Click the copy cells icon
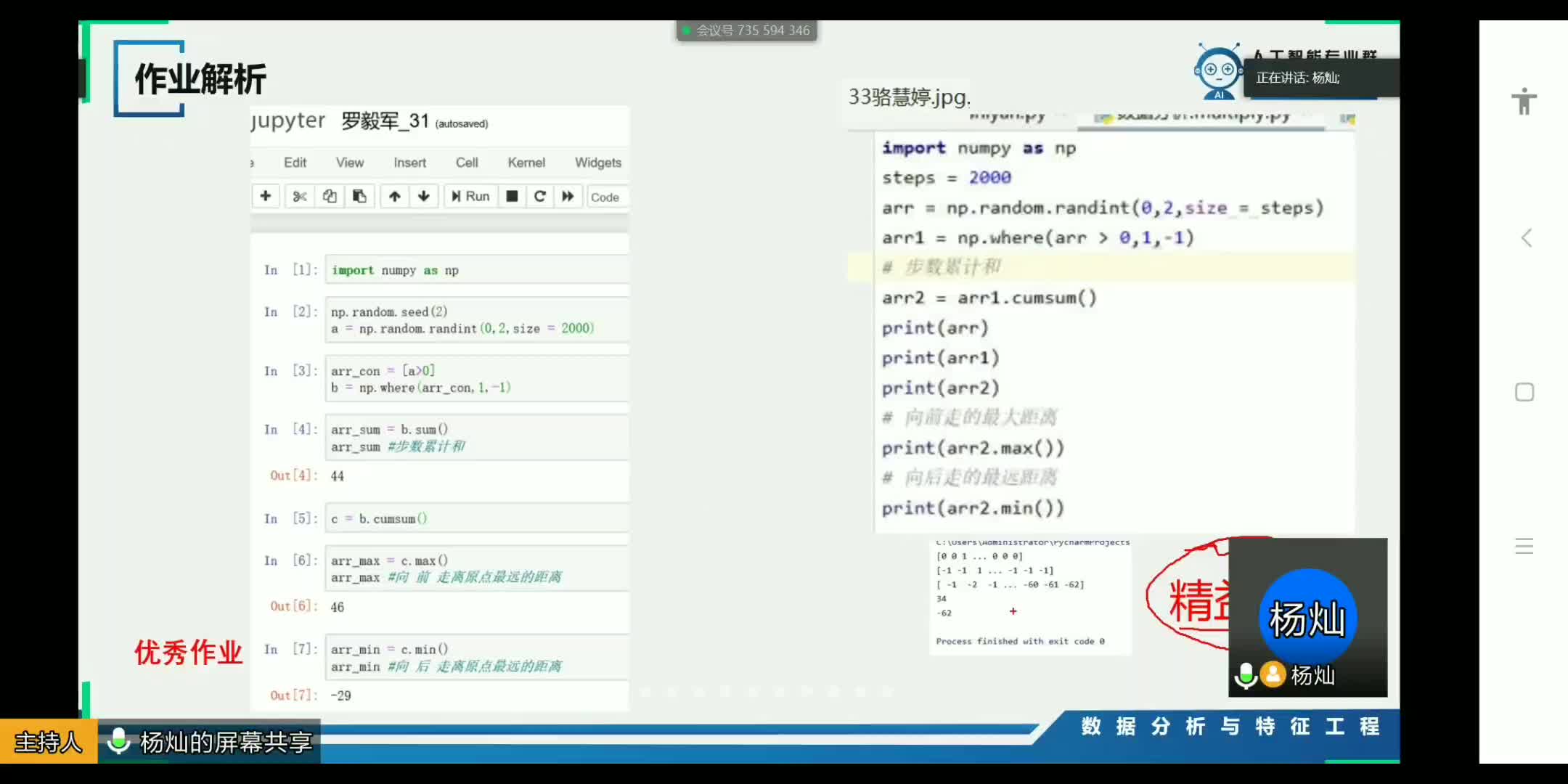This screenshot has width=1568, height=784. (x=330, y=196)
